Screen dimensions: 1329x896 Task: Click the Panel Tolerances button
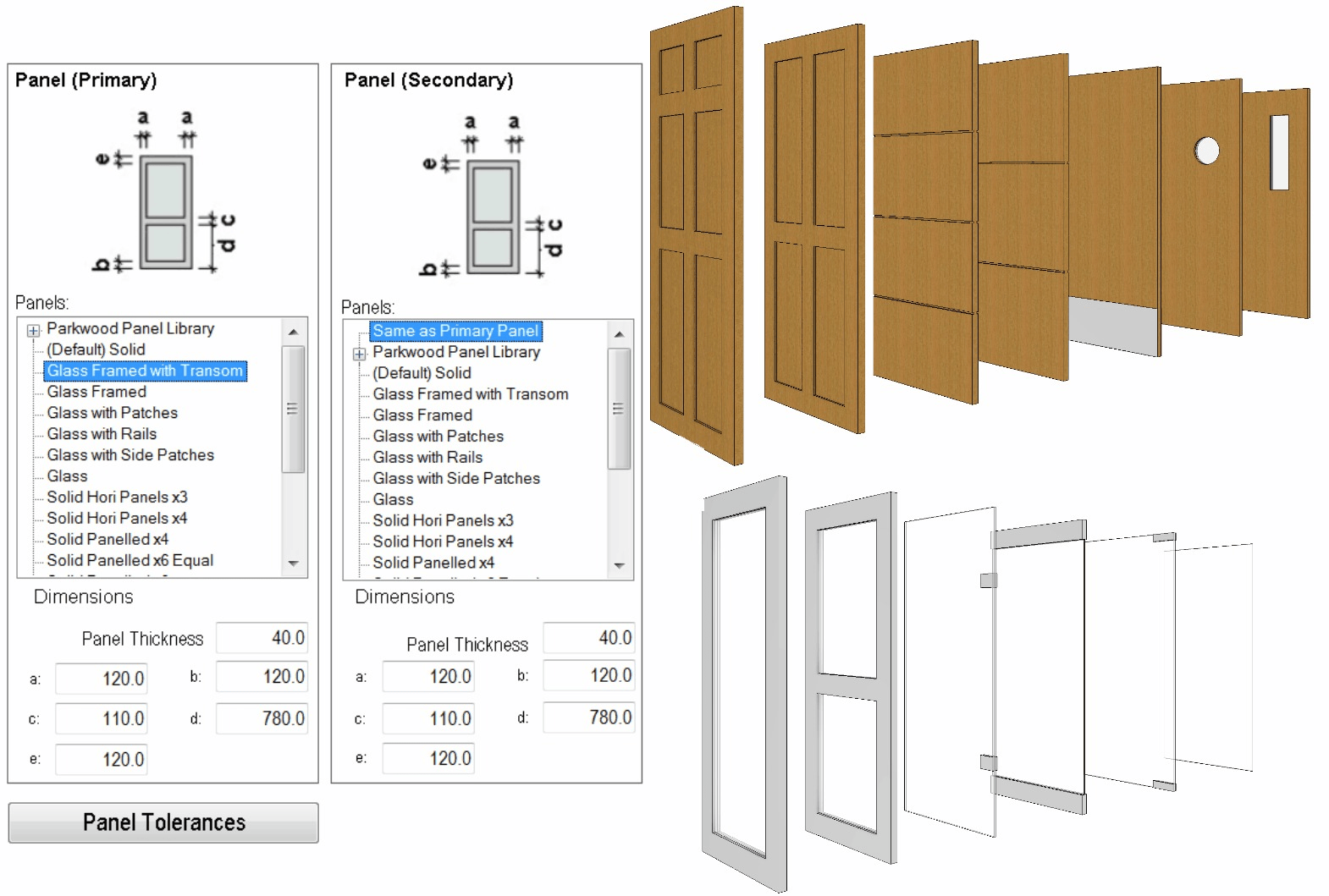click(x=163, y=822)
